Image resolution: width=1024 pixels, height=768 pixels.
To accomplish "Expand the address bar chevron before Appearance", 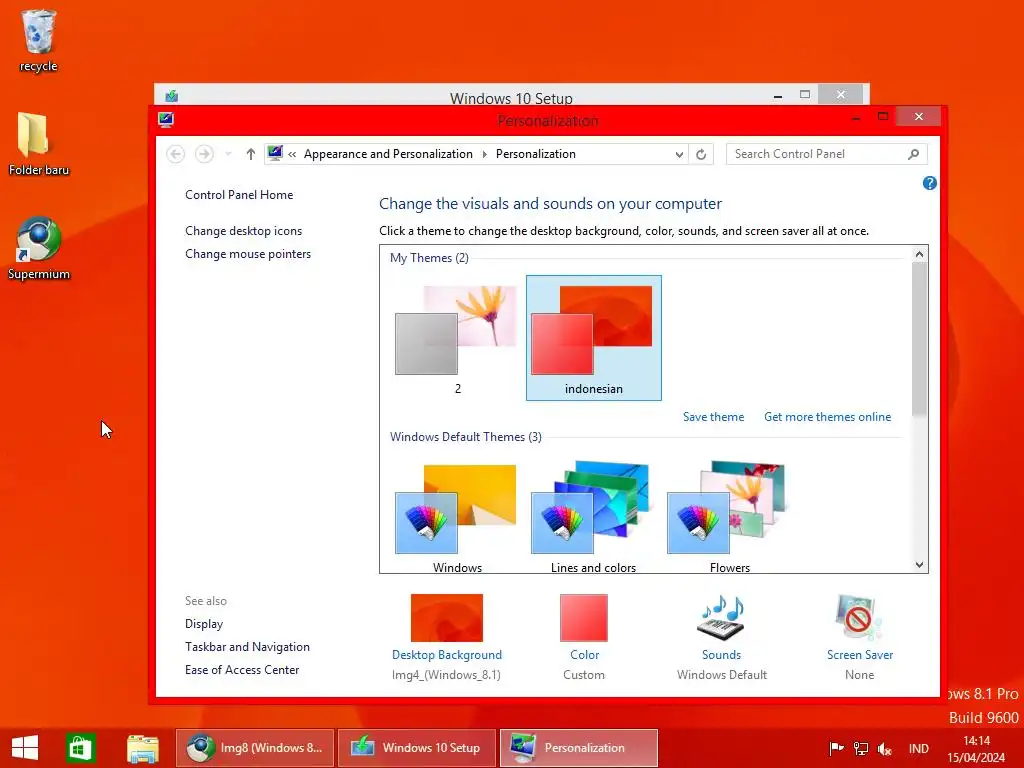I will (x=292, y=154).
